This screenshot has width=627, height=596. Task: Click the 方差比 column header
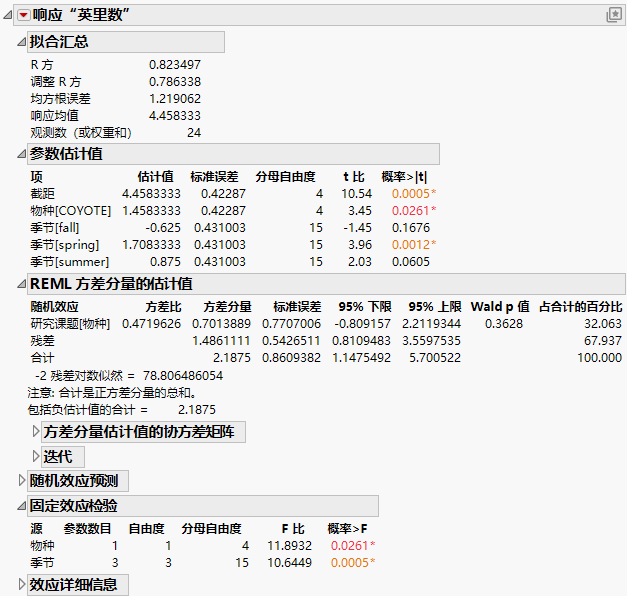164,307
